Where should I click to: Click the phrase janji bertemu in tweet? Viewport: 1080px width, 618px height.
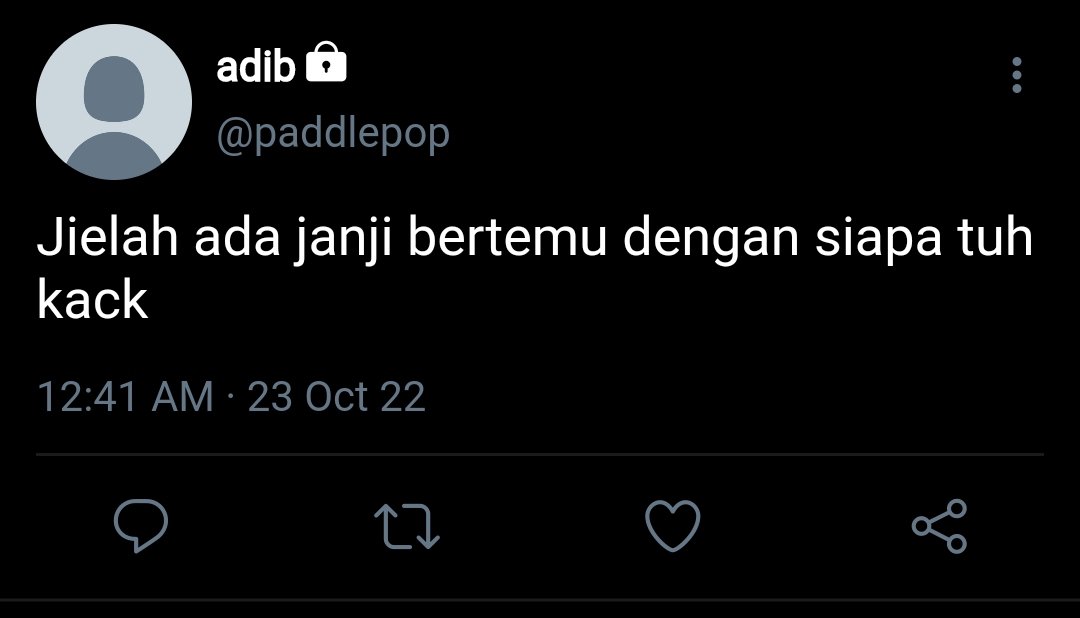point(450,239)
